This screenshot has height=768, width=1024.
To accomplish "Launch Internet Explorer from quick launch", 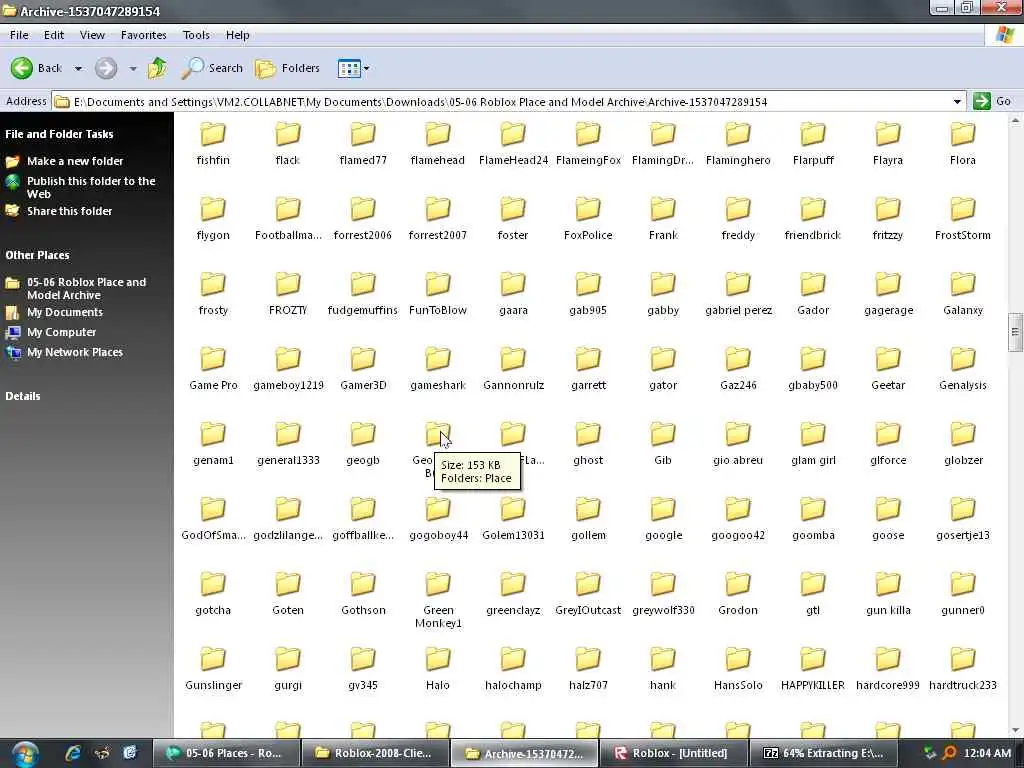I will pos(72,753).
